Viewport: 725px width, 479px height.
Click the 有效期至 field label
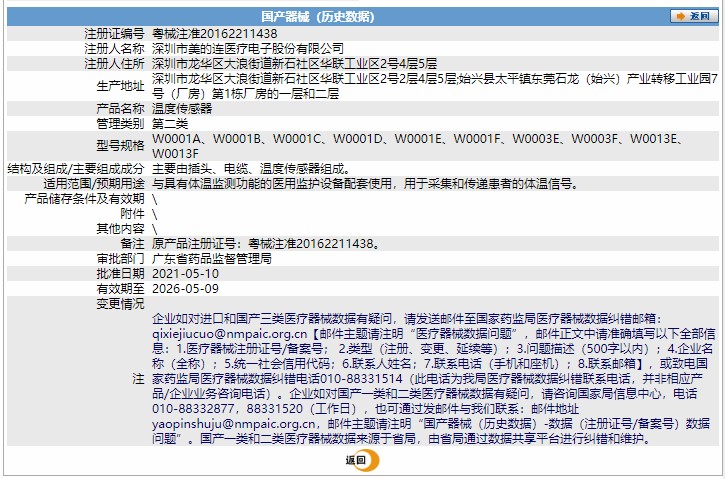click(120, 289)
